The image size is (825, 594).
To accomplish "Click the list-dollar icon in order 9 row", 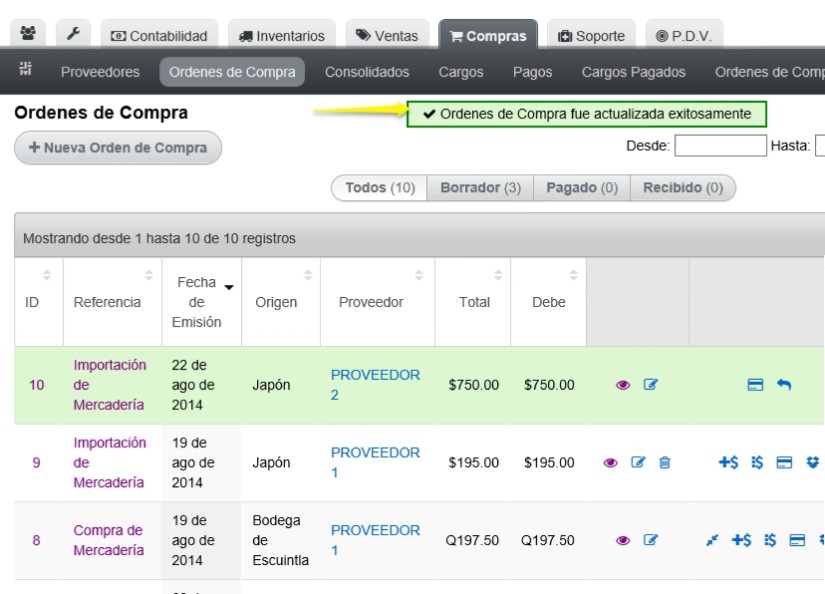I will click(757, 462).
